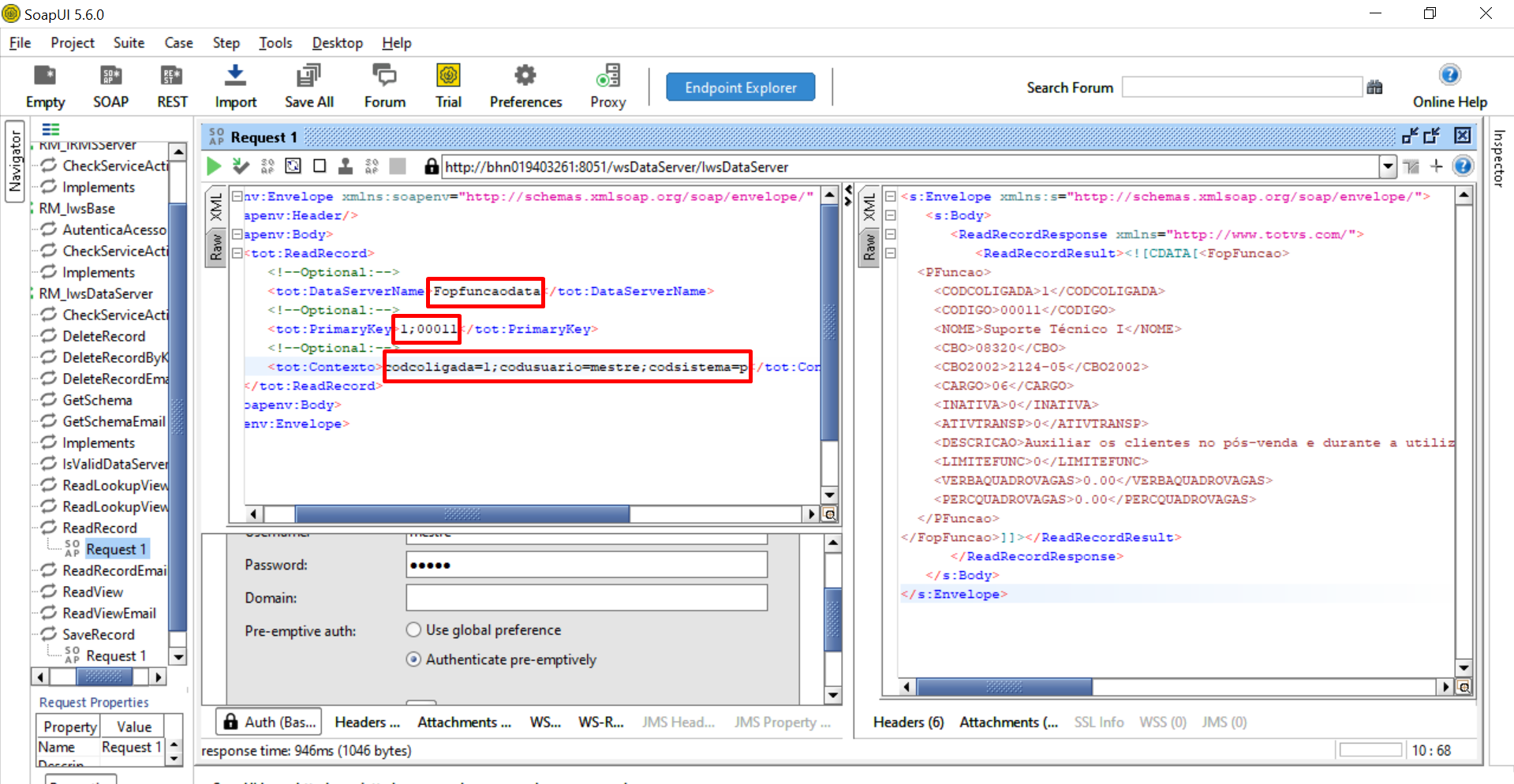The image size is (1514, 784).
Task: Click the blue help icon in request toolbar
Action: [1462, 166]
